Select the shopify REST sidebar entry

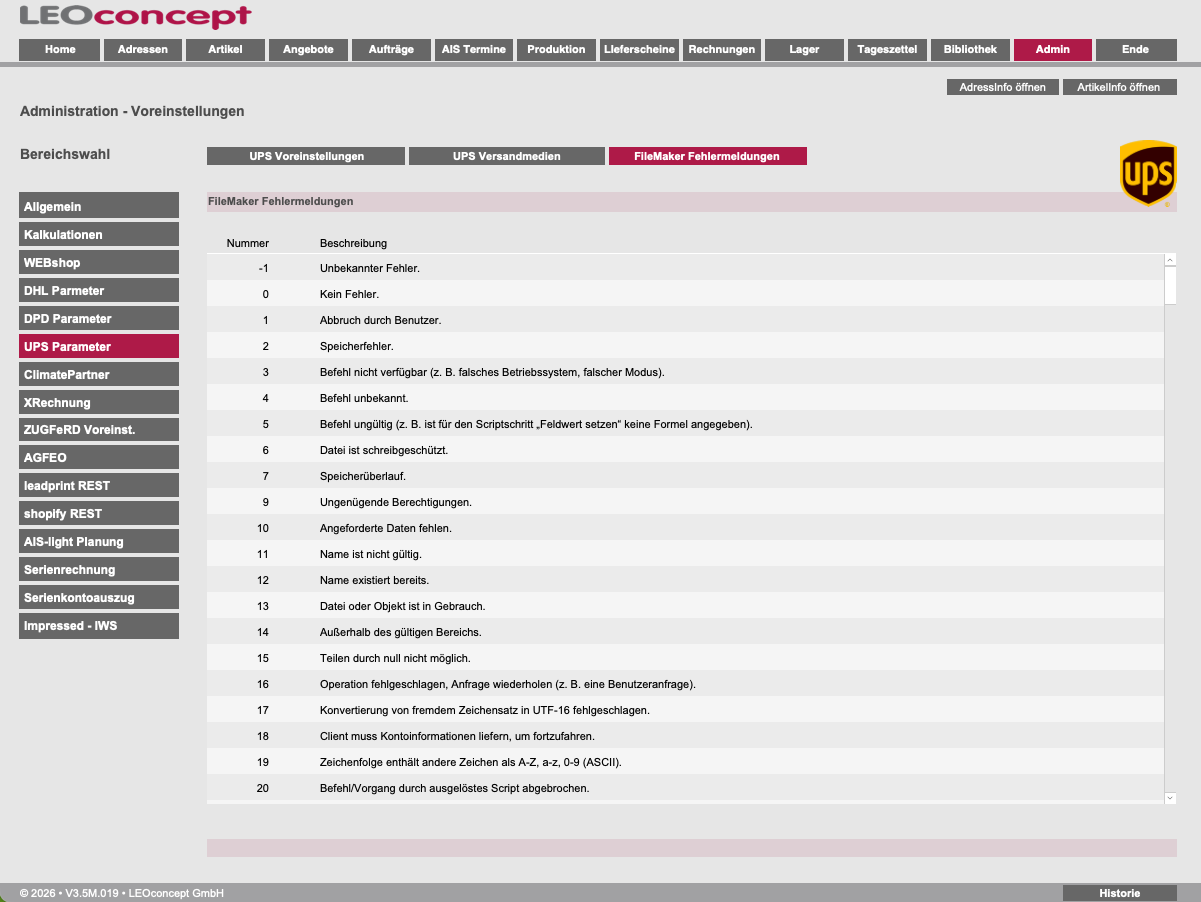tap(99, 514)
